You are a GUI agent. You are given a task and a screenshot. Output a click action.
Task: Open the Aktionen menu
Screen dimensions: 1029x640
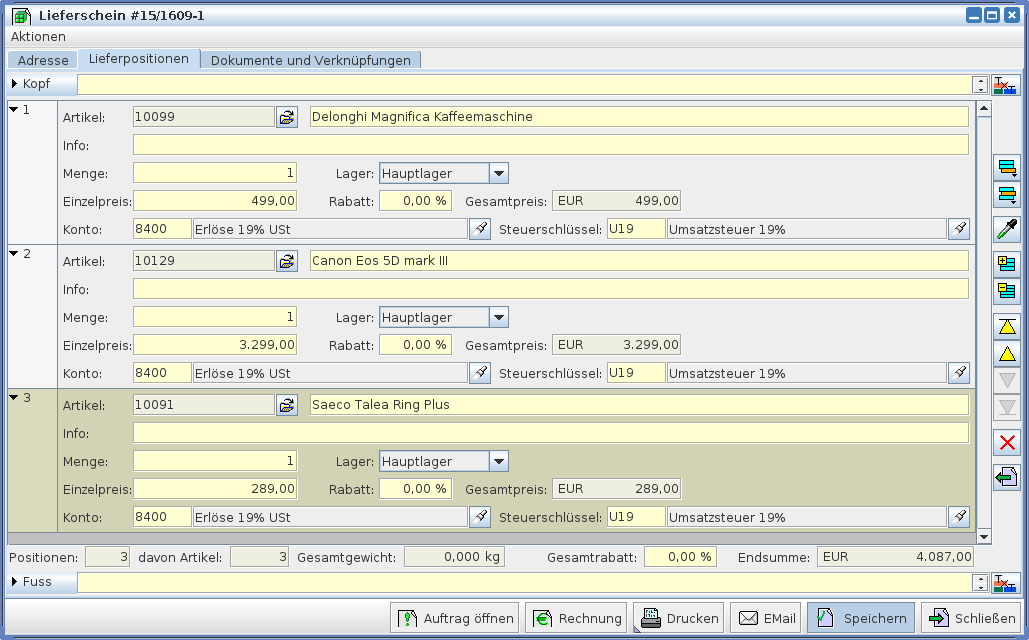[x=38, y=36]
